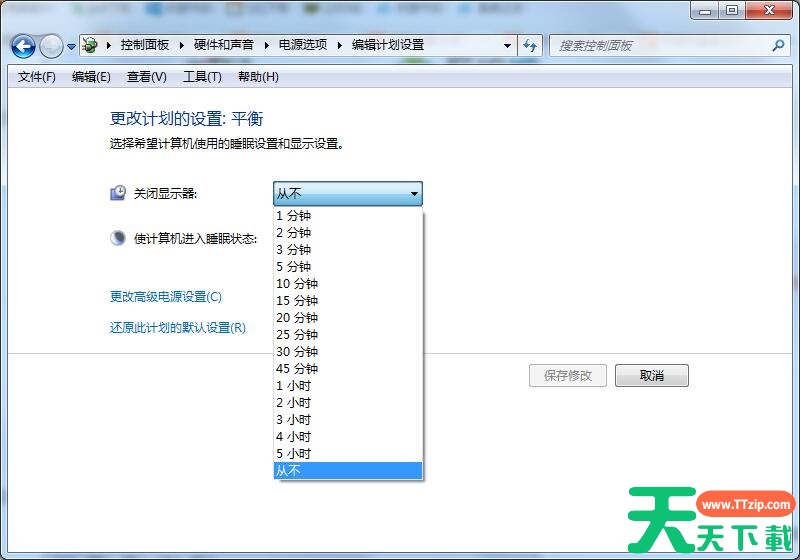Viewport: 800px width, 560px height.
Task: Select 1 分钟 in the list
Action: [x=348, y=216]
